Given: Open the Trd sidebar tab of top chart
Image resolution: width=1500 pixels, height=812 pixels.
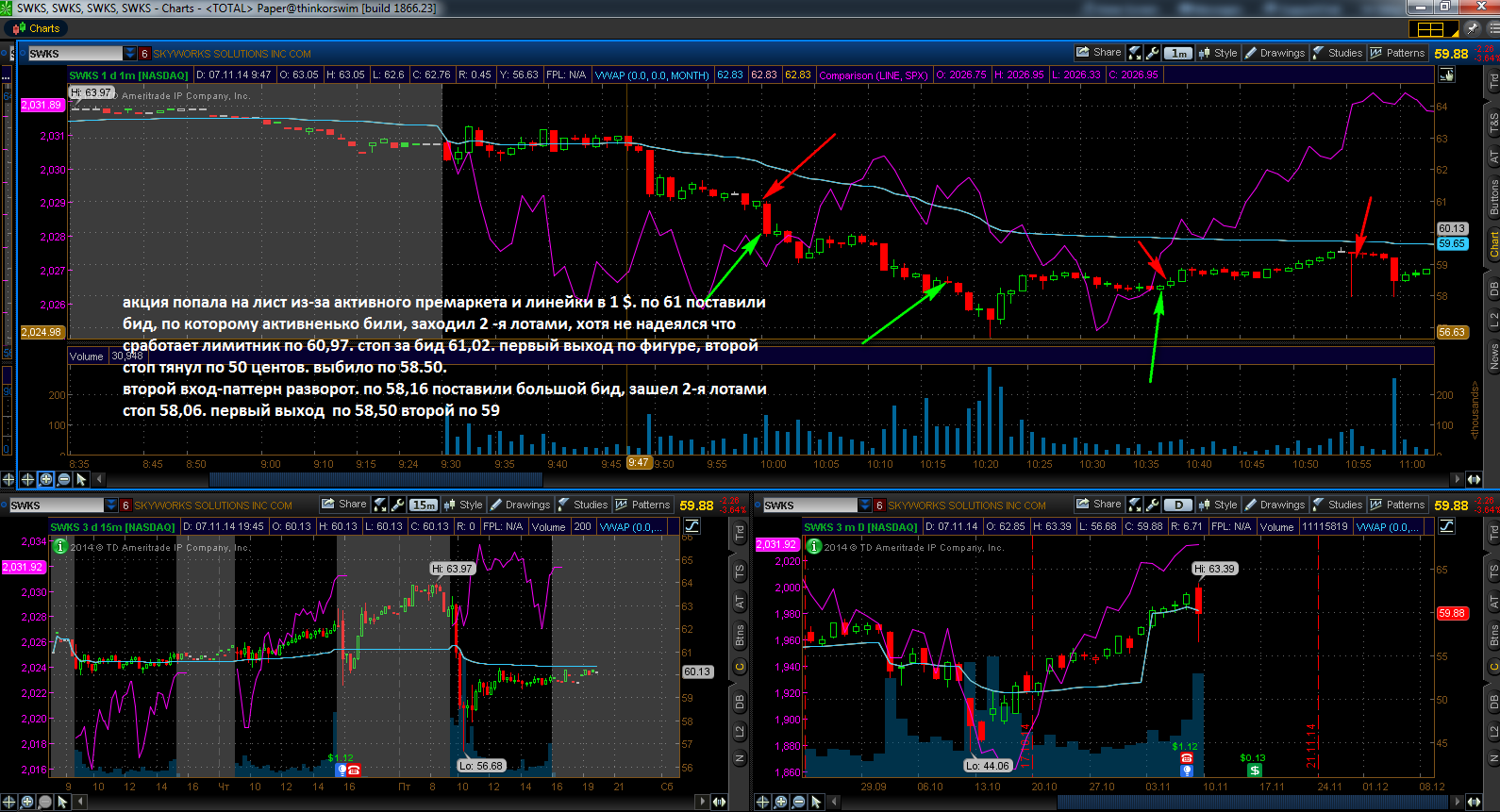Looking at the screenshot, I should pos(1493,83).
